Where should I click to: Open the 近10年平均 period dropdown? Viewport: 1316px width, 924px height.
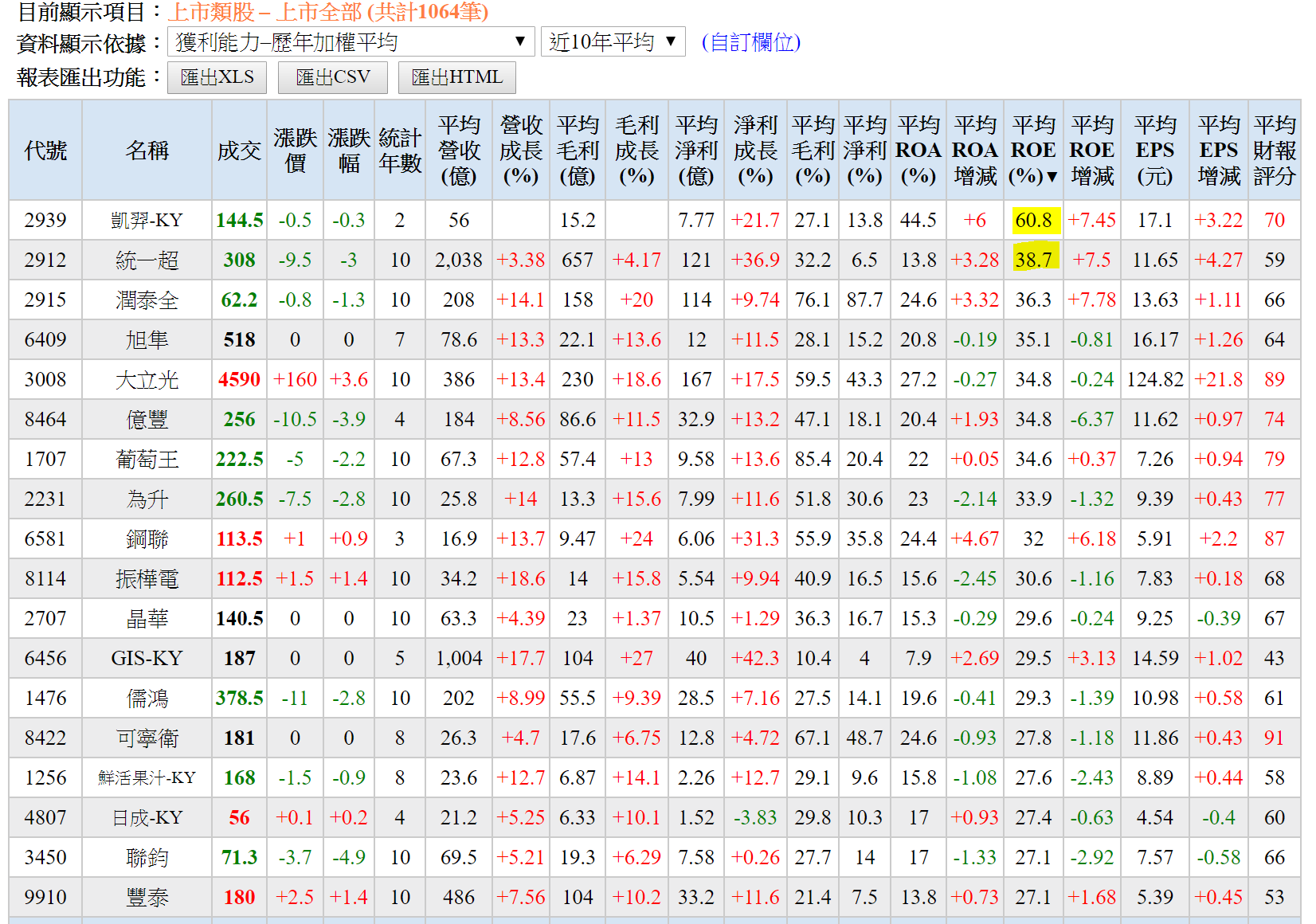pos(613,41)
